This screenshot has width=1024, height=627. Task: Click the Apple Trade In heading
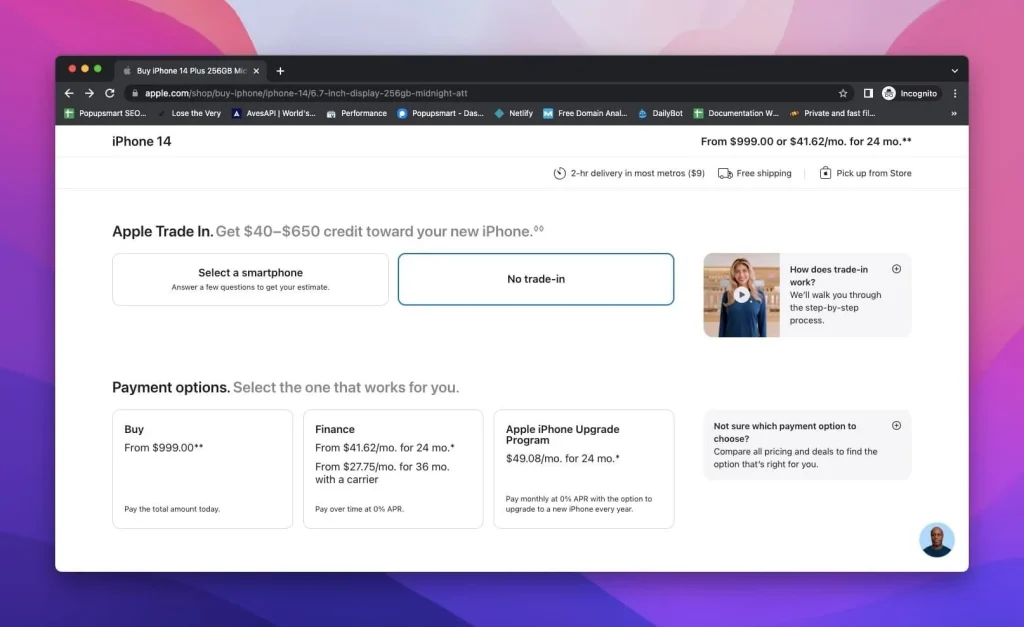point(163,231)
